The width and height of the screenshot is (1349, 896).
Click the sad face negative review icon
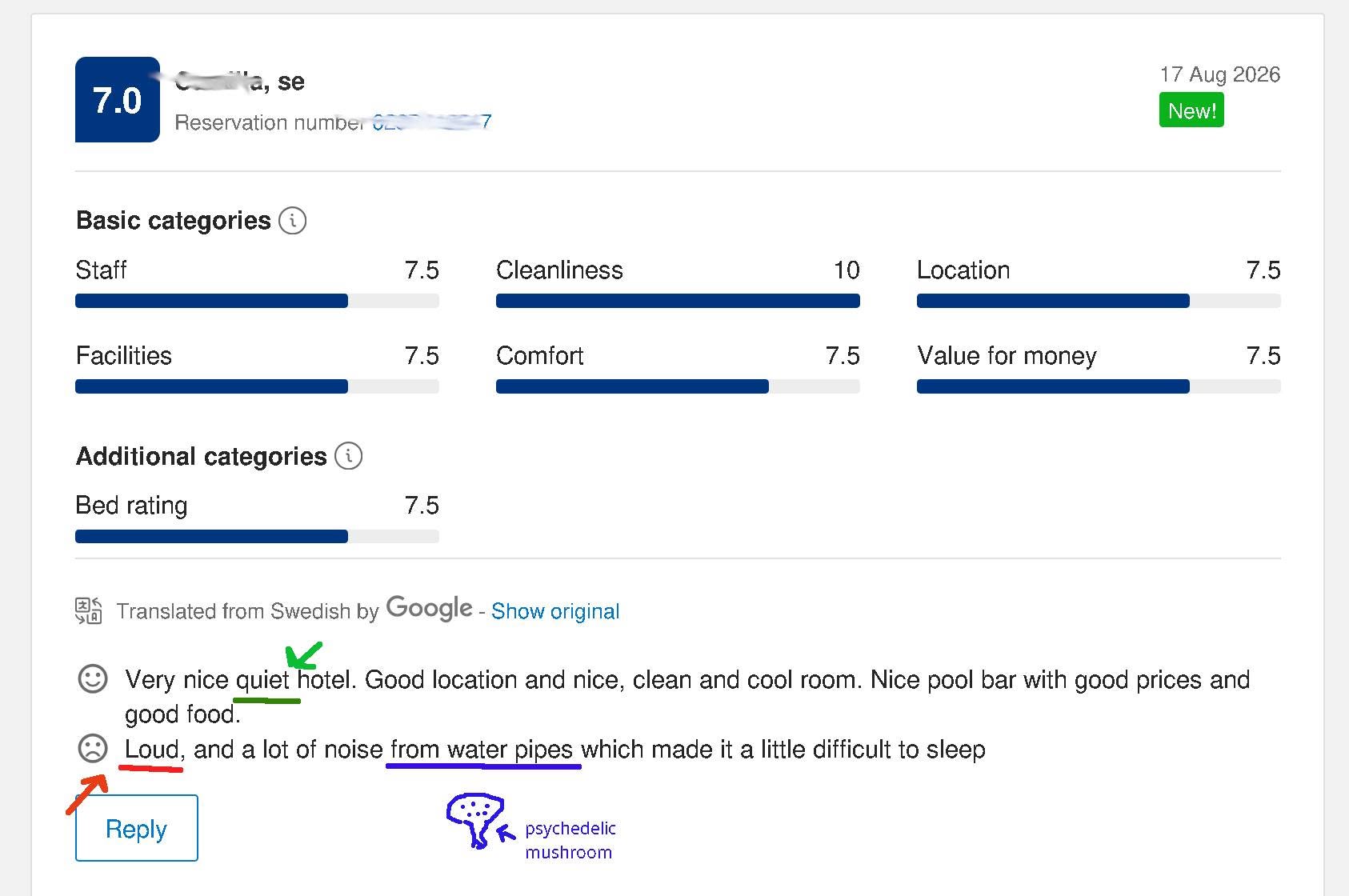tap(93, 749)
